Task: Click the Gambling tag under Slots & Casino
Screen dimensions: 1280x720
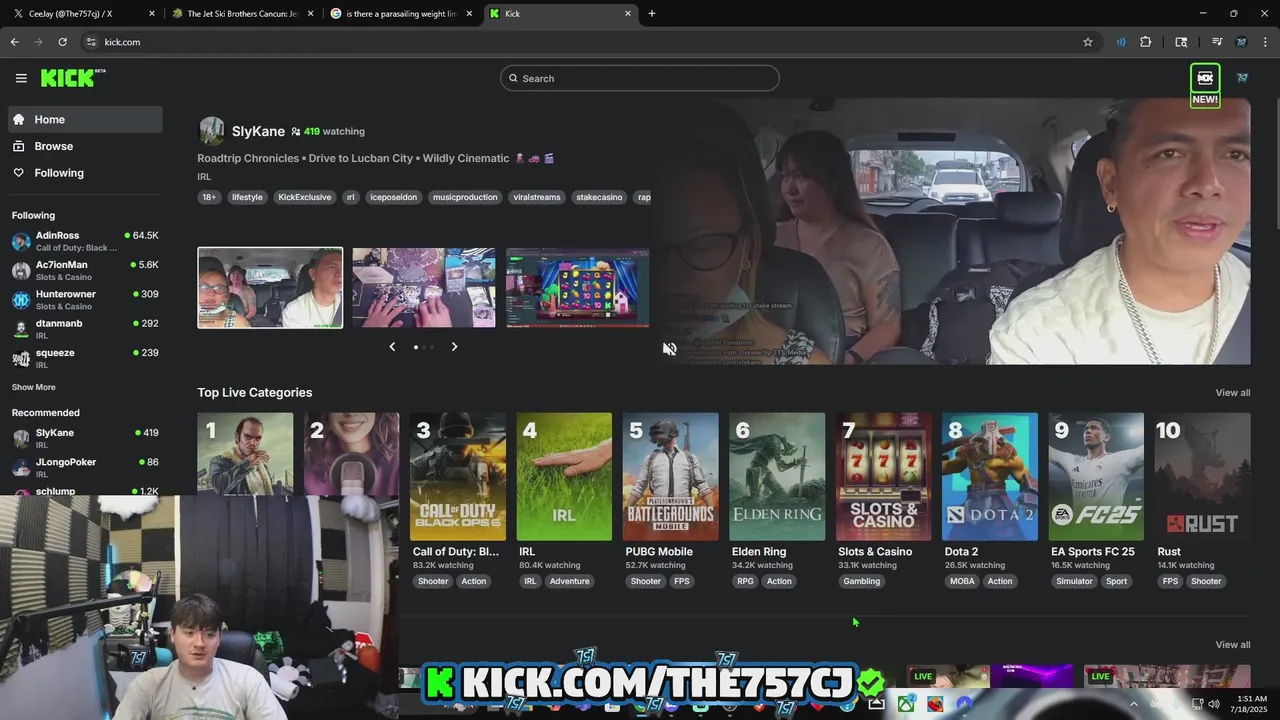Action: coord(861,581)
